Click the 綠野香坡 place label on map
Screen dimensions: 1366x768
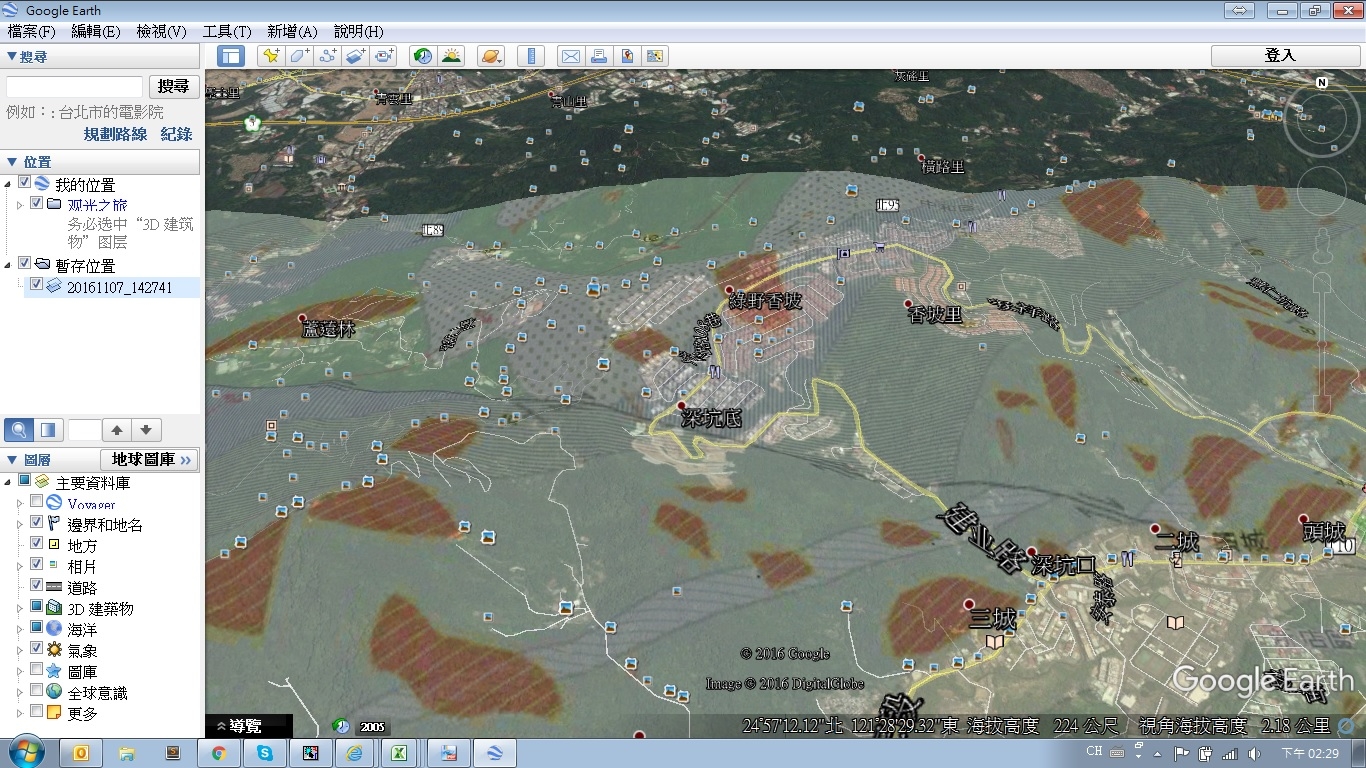click(765, 301)
